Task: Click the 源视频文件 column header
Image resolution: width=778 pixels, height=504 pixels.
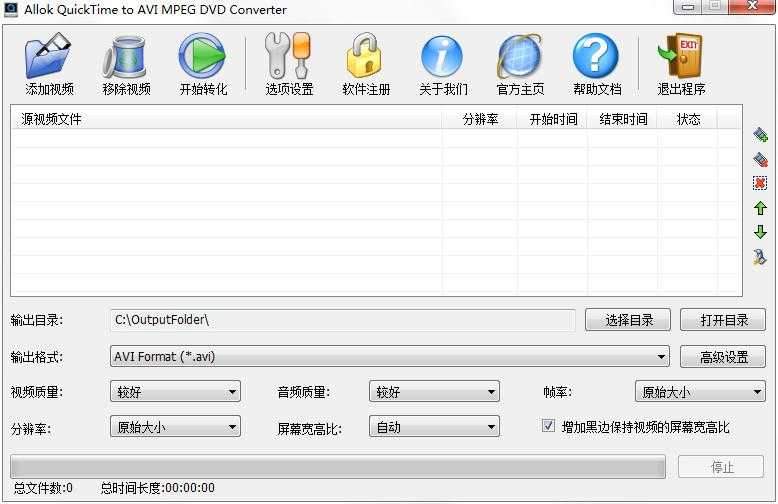Action: coord(226,119)
